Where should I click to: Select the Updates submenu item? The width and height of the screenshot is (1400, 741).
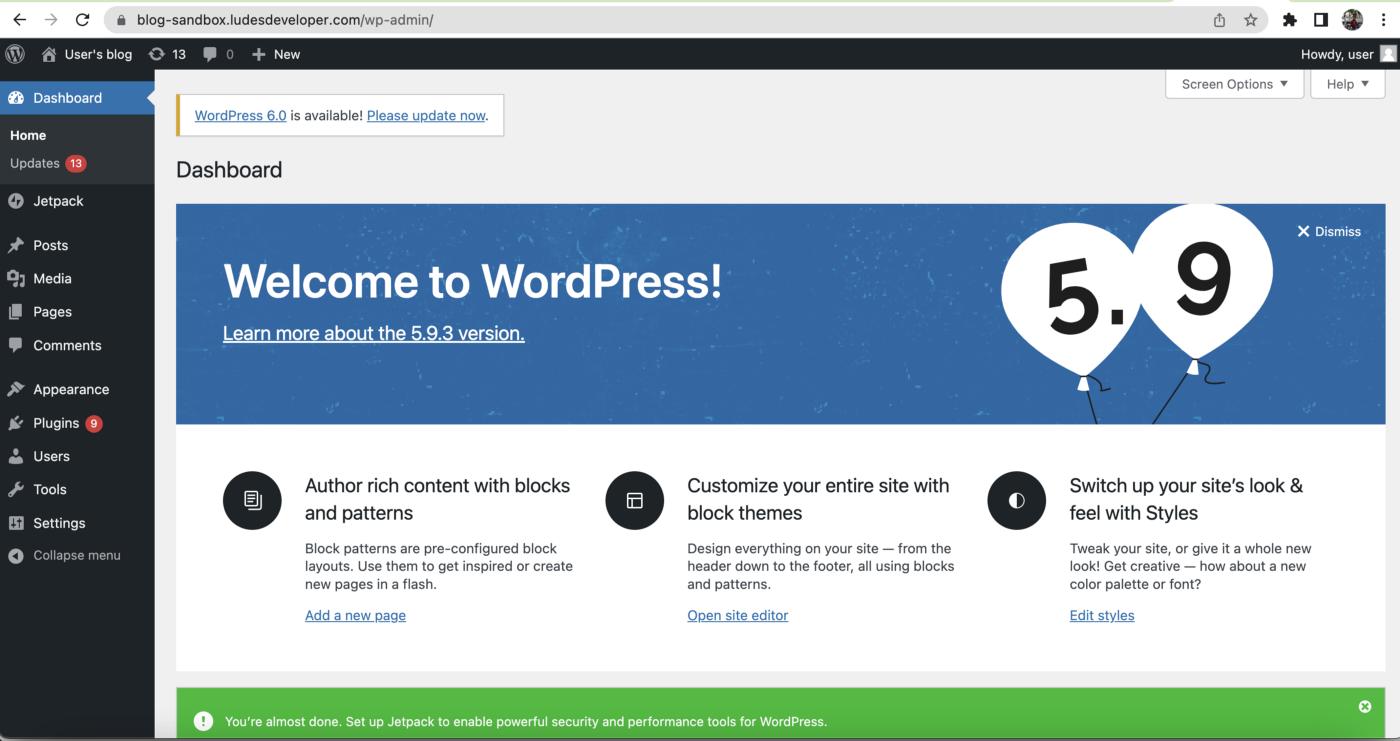coord(36,163)
